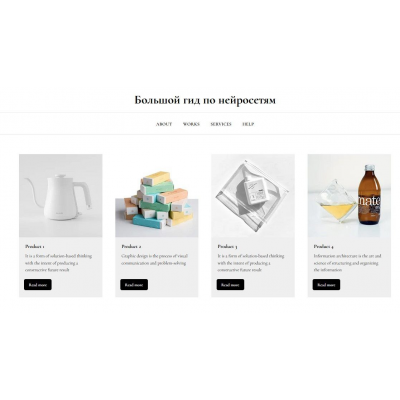Click the Product 2 title

131,247
